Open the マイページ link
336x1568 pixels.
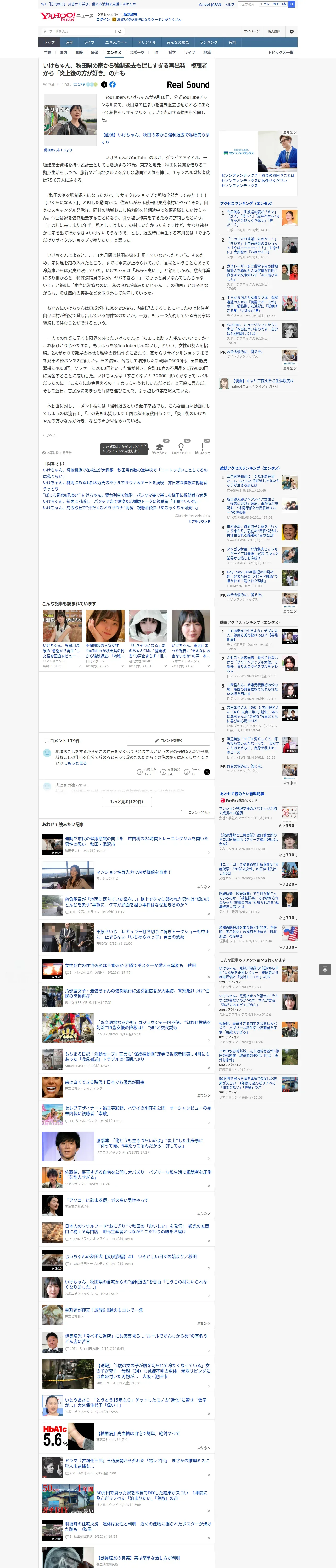click(251, 32)
